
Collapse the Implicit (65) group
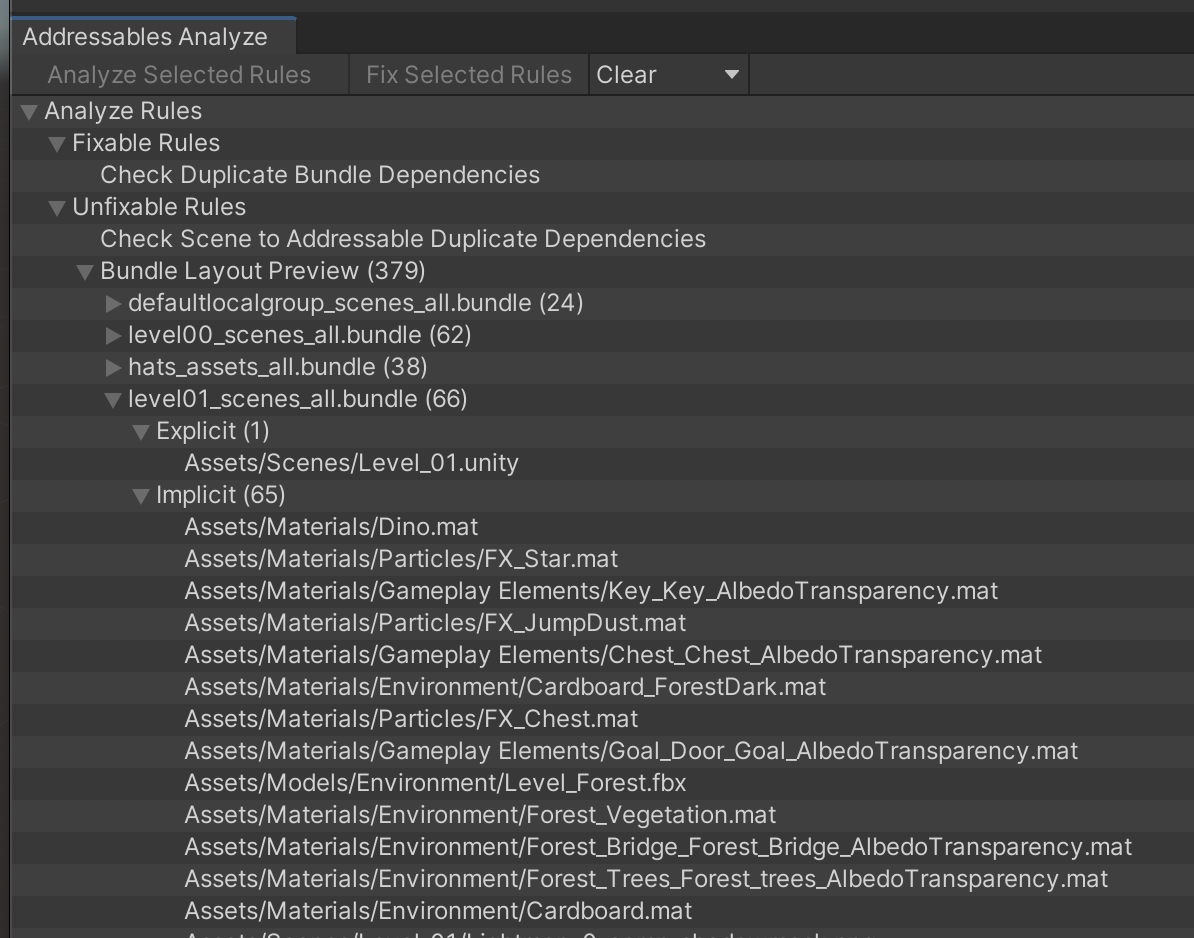(x=141, y=495)
